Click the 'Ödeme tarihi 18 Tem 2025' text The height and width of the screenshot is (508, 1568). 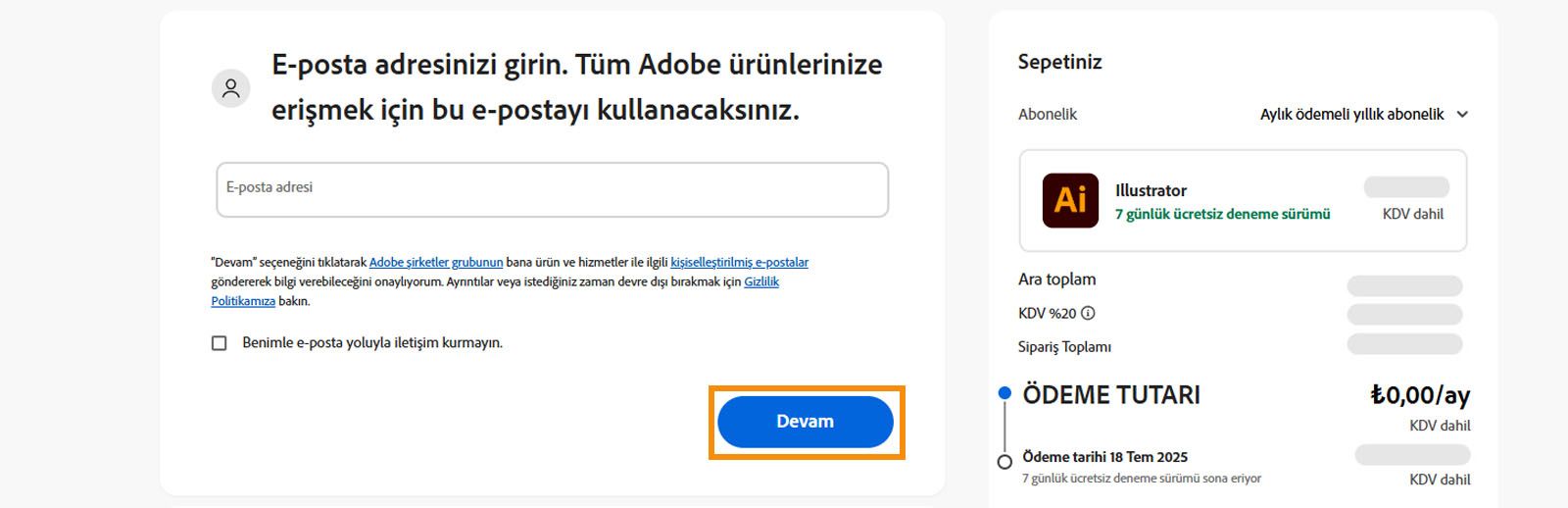click(1104, 457)
